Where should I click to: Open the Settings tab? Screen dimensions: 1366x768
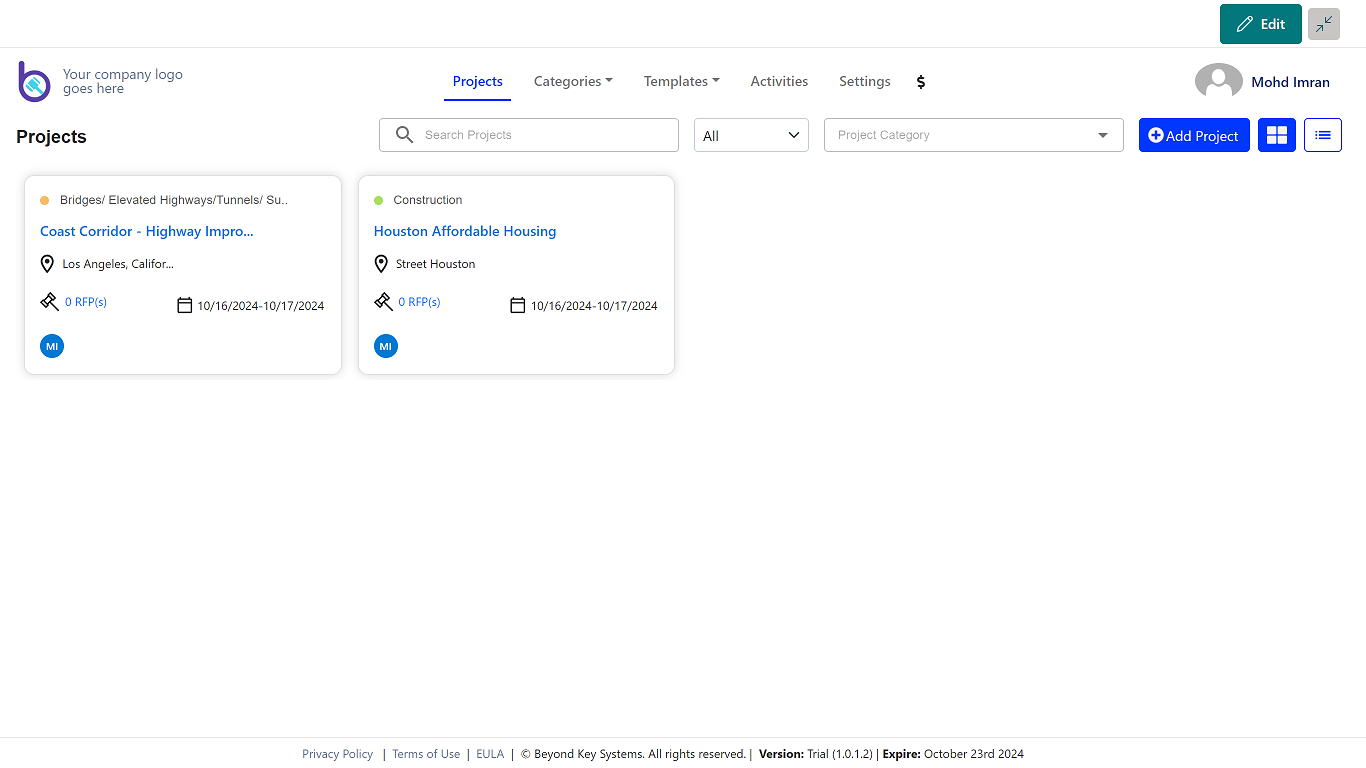point(864,82)
